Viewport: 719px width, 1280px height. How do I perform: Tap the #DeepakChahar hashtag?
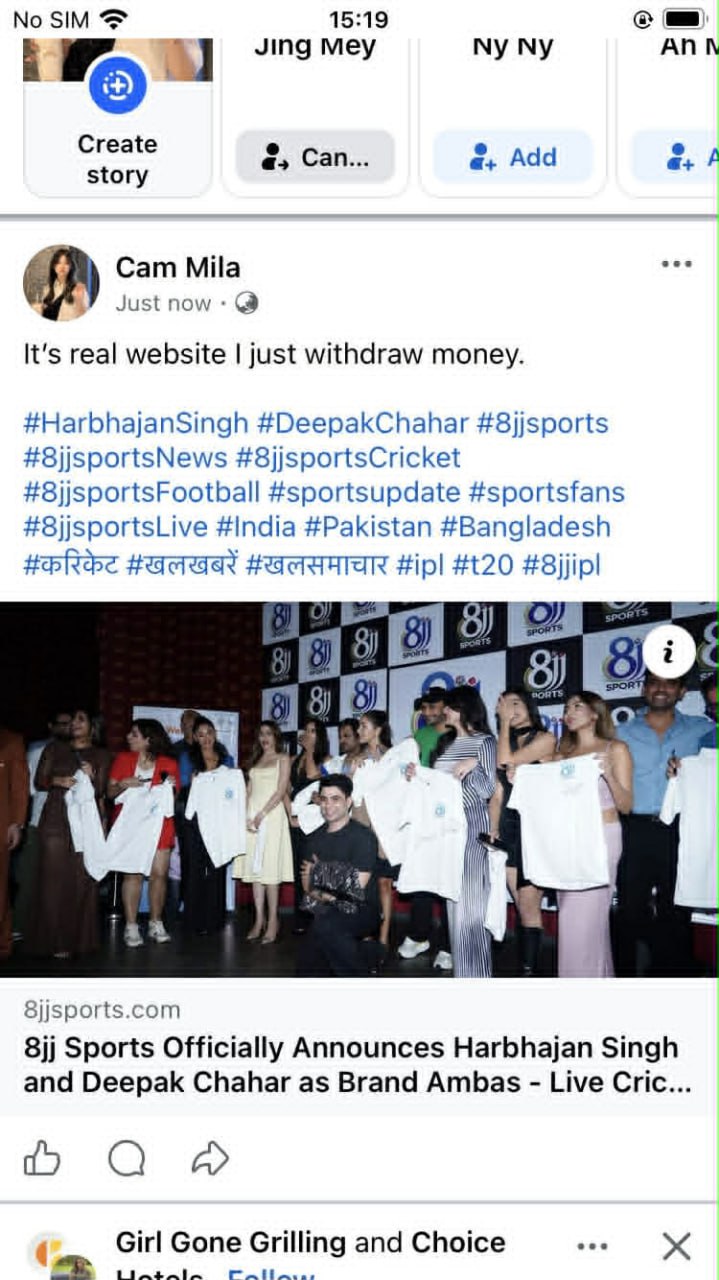coord(362,423)
